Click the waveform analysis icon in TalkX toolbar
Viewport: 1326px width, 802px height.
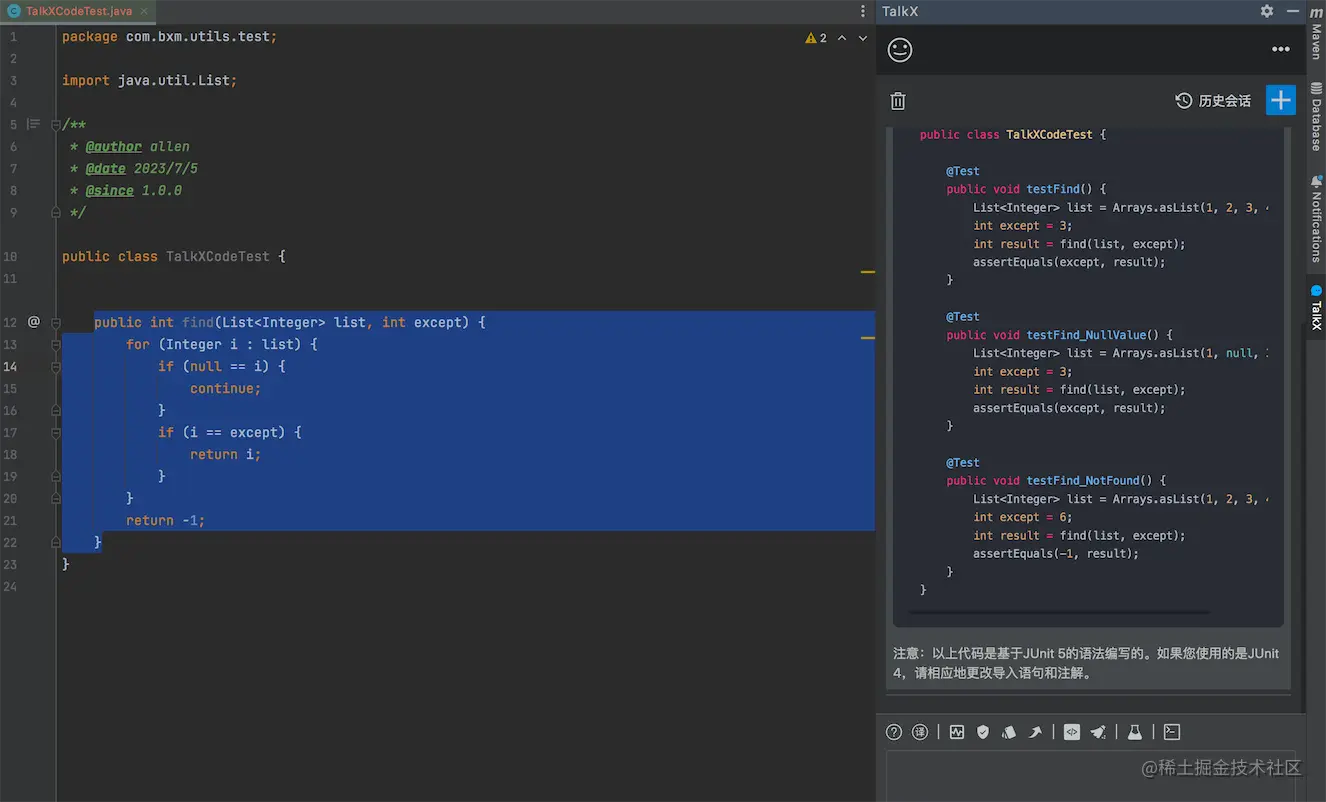click(957, 732)
